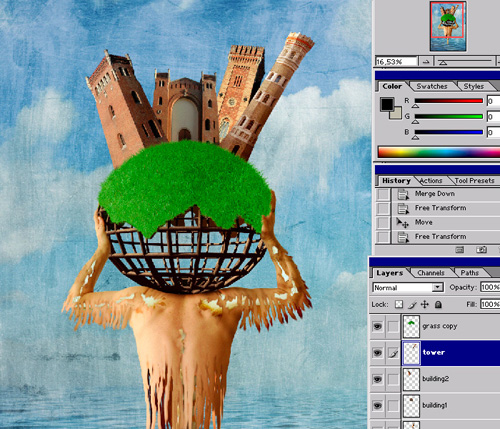Switch to the Tool Presets tab

click(474, 181)
